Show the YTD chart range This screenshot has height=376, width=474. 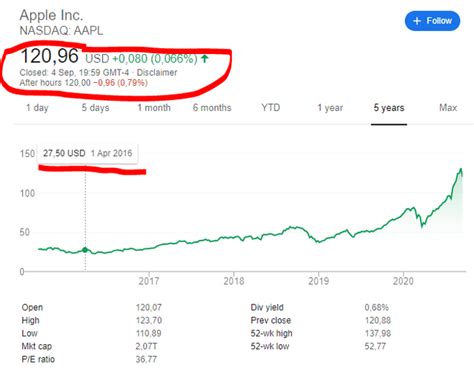click(x=271, y=108)
